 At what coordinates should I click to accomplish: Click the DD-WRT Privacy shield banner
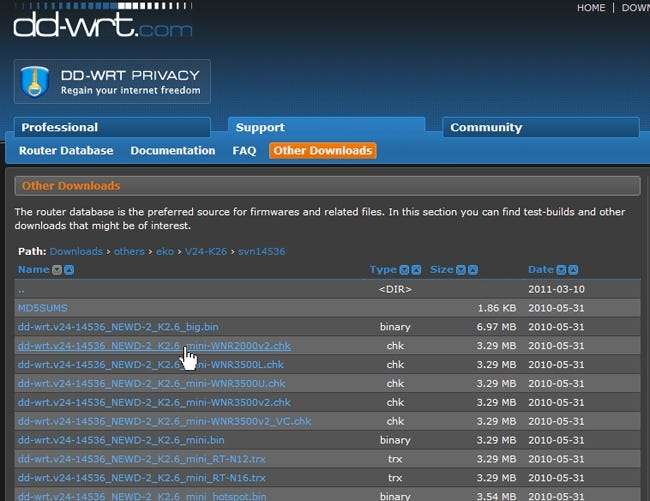point(113,82)
